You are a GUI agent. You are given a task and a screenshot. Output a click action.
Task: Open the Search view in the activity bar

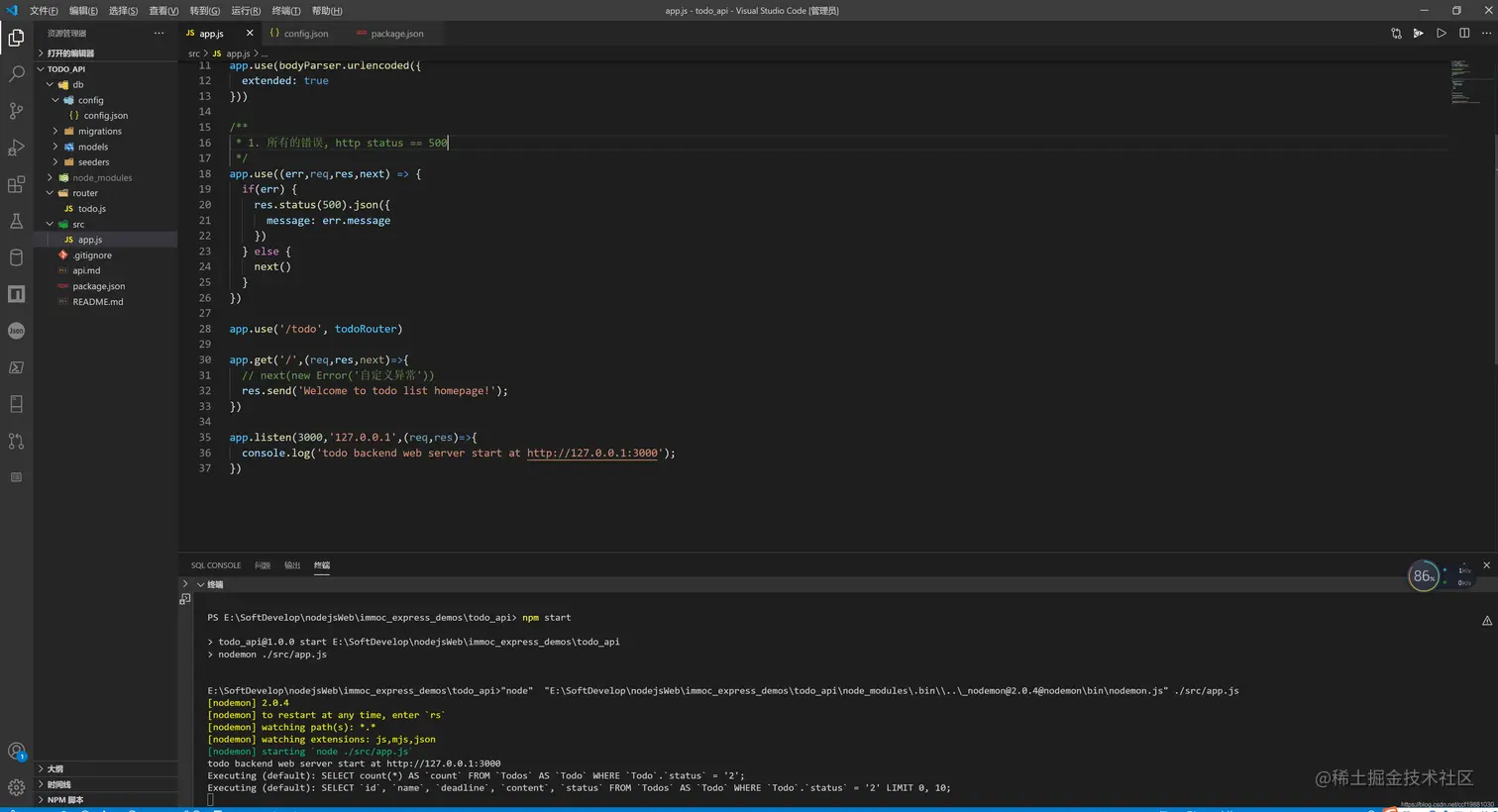tap(15, 74)
